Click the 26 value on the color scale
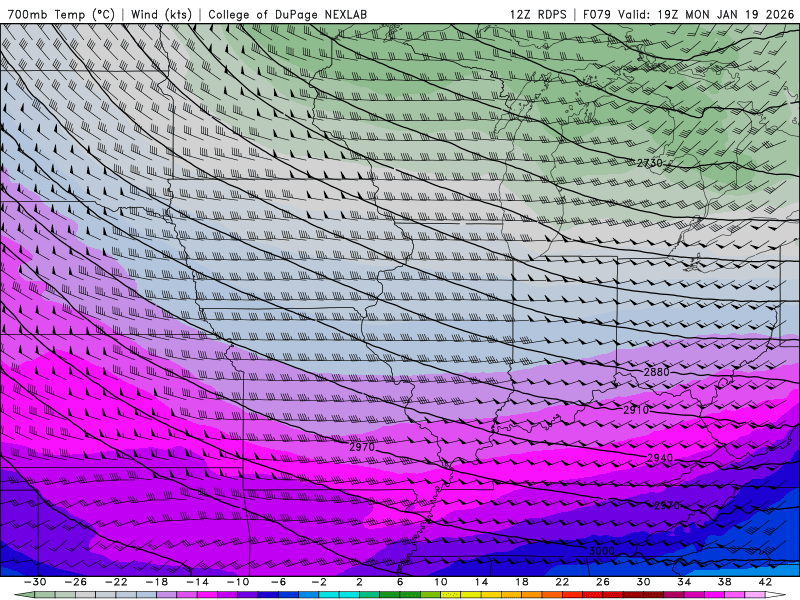Image resolution: width=800 pixels, height=600 pixels. [x=603, y=582]
